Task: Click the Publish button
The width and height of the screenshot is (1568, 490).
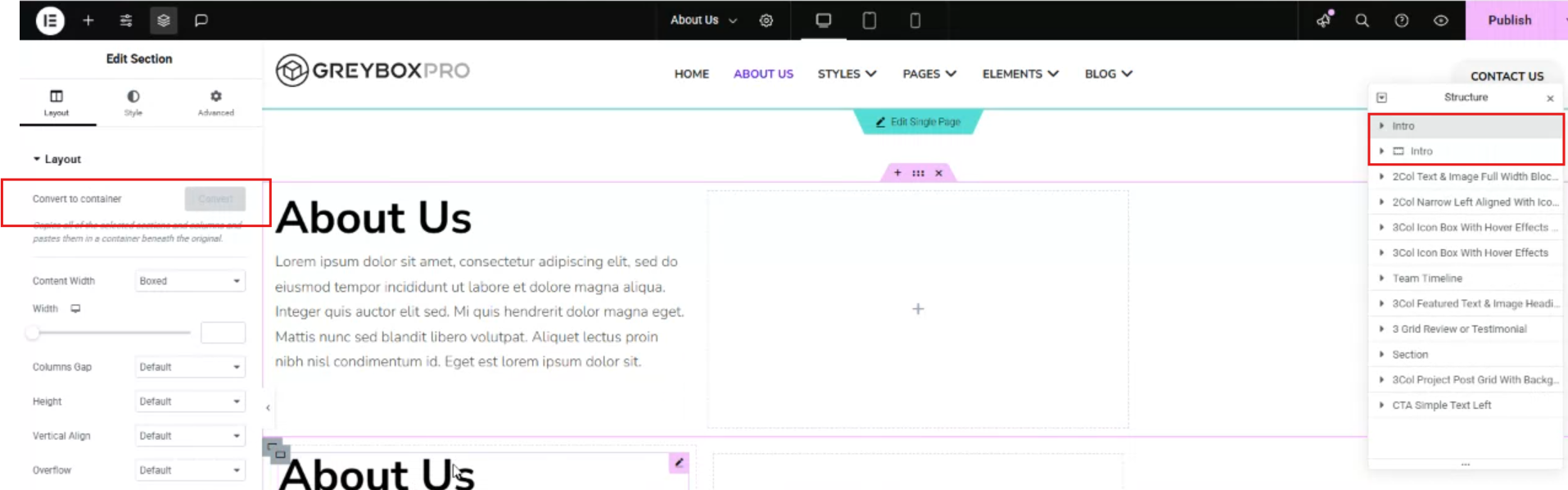Action: tap(1509, 20)
